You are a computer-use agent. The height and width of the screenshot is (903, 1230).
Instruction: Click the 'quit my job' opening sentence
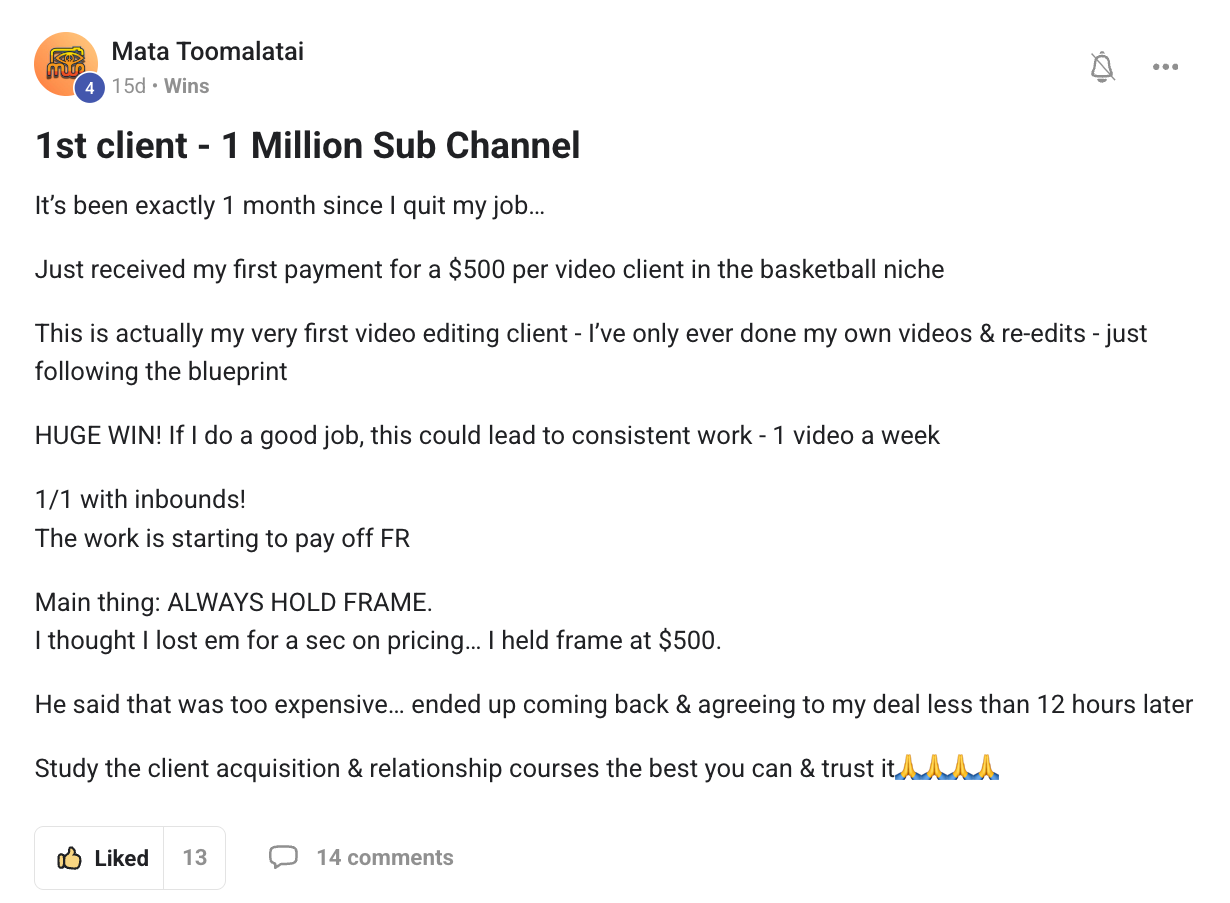click(x=289, y=206)
